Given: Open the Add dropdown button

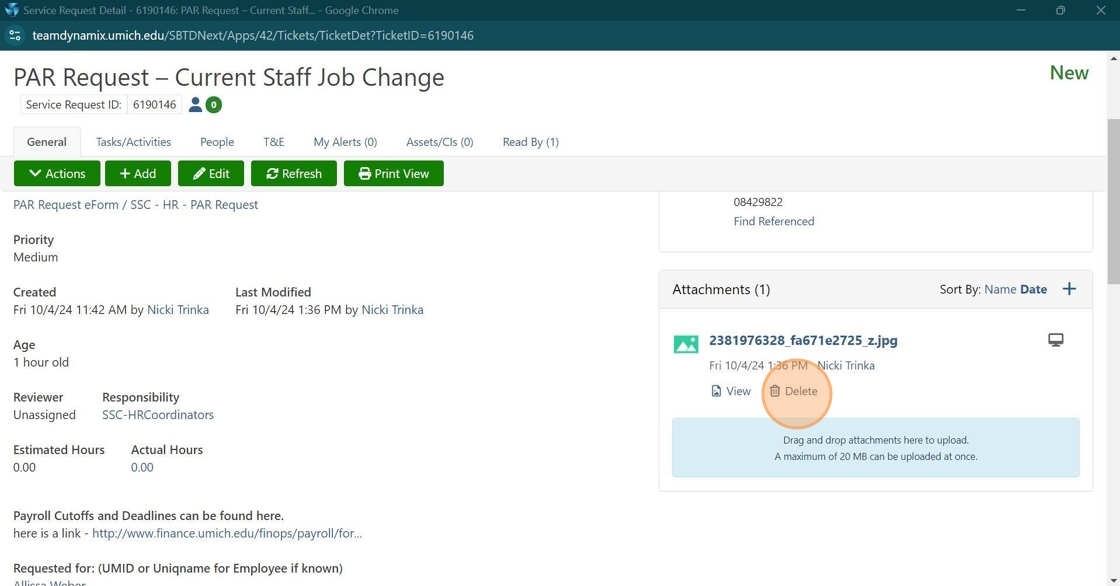Looking at the screenshot, I should [138, 173].
